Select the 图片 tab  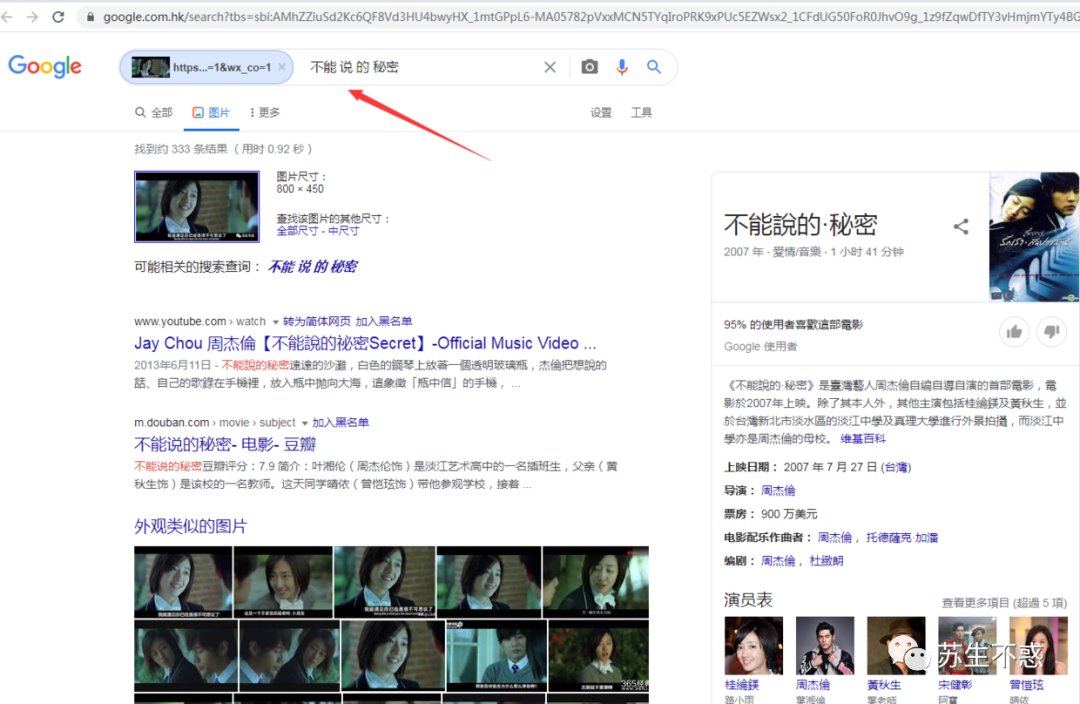(211, 112)
